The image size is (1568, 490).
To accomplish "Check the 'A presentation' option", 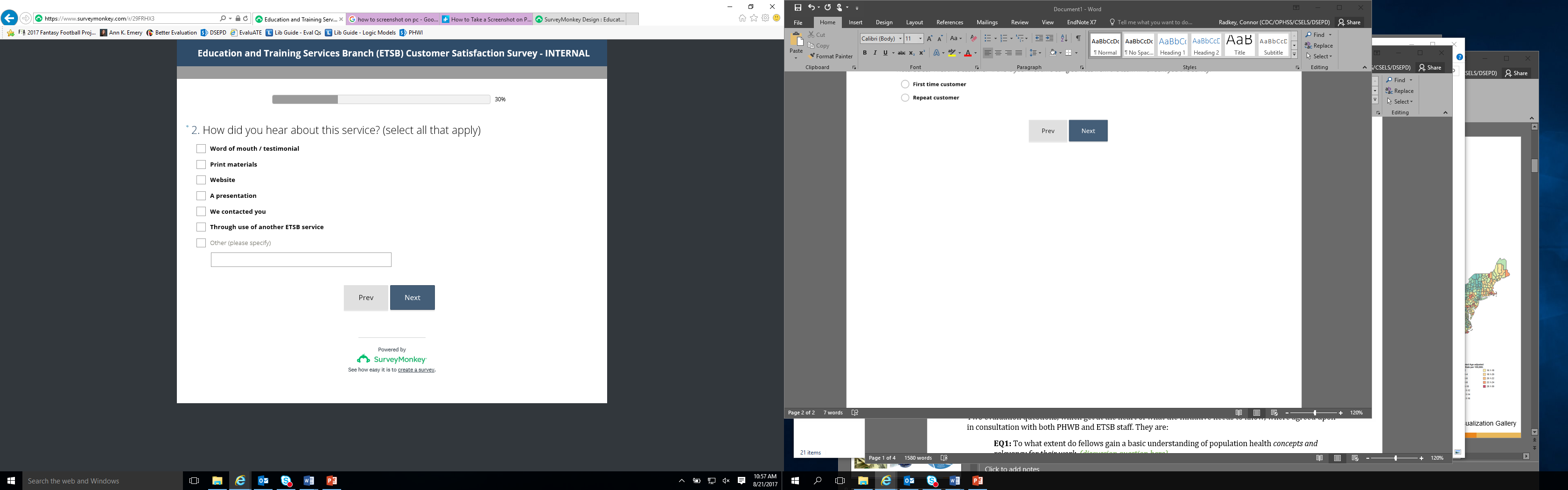I will (x=201, y=196).
